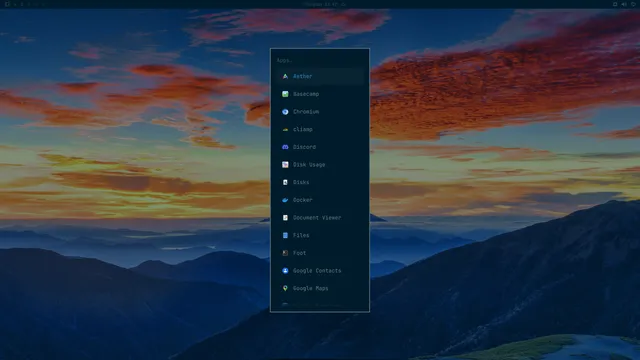Click the volume speaker icon in top bar
The image size is (640, 360).
pyautogui.click(x=624, y=4)
